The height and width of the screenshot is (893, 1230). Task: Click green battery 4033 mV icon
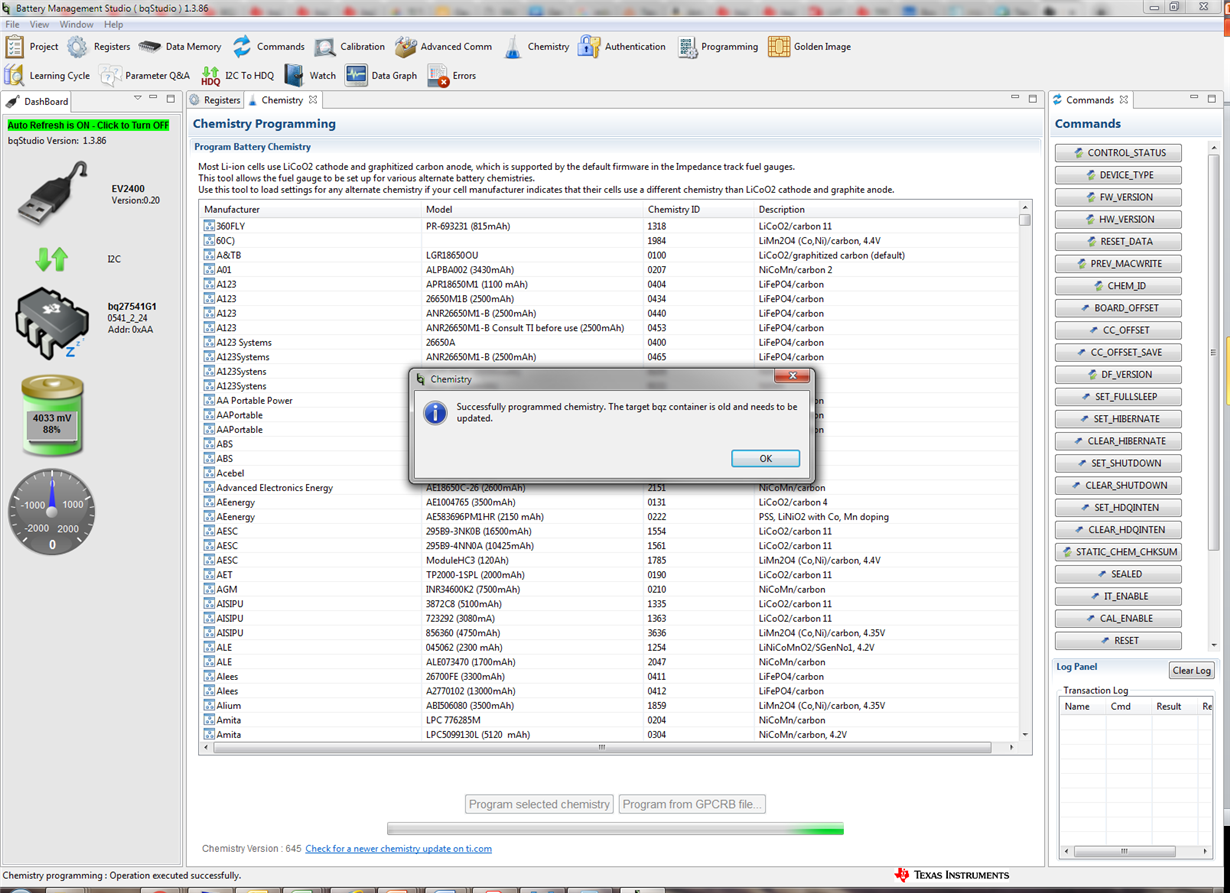(x=52, y=416)
